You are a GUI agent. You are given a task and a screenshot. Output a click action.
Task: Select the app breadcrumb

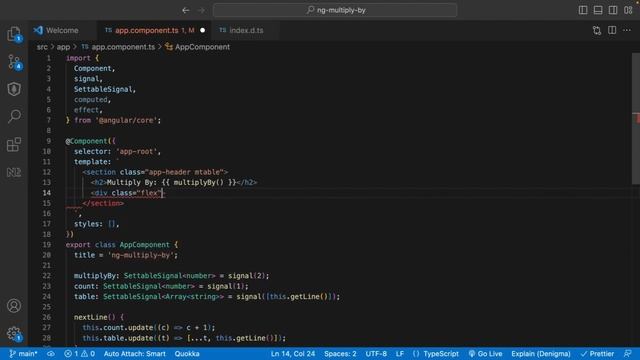63,47
